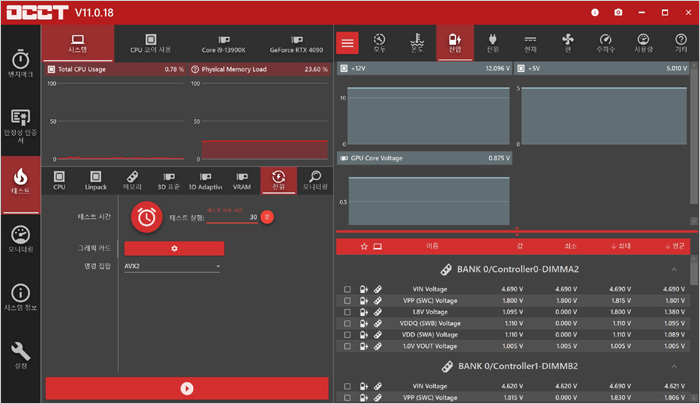Select the 3D 표준 test tab

click(x=169, y=181)
